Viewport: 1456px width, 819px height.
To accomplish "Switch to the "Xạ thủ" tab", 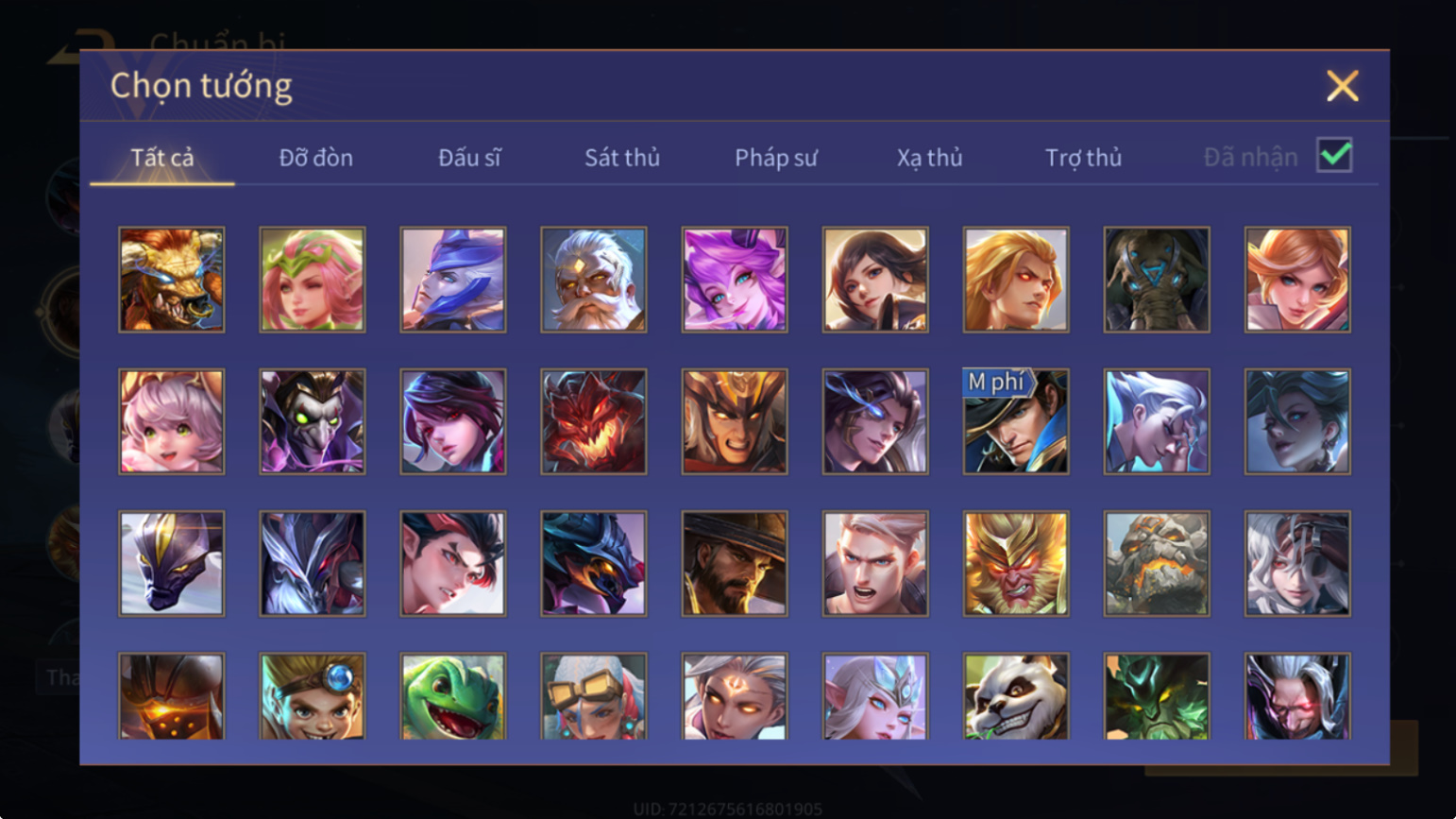I will pyautogui.click(x=930, y=158).
